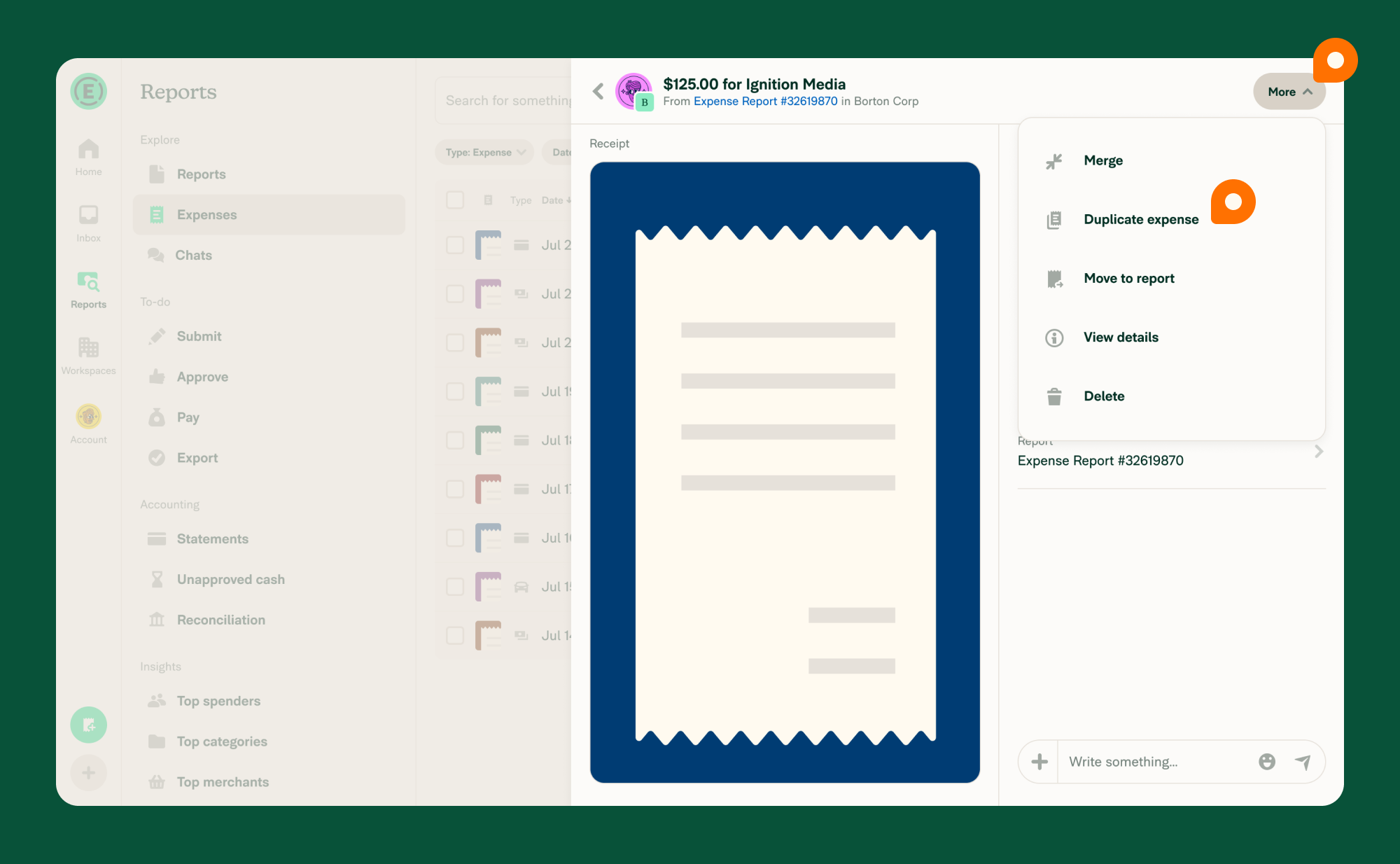
Task: Check the bottom Jul 14 expense checkbox
Action: click(x=455, y=635)
